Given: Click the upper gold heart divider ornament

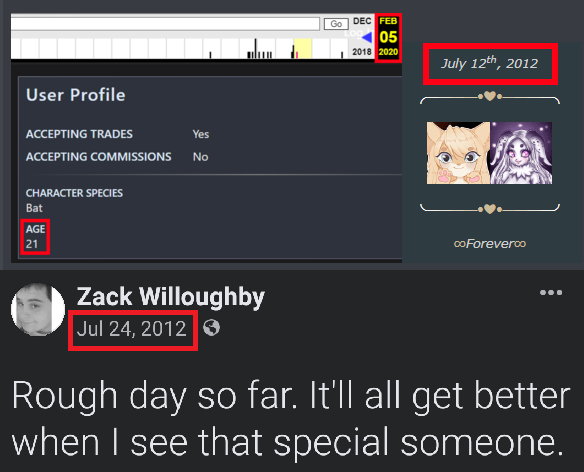Looking at the screenshot, I should pos(490,97).
